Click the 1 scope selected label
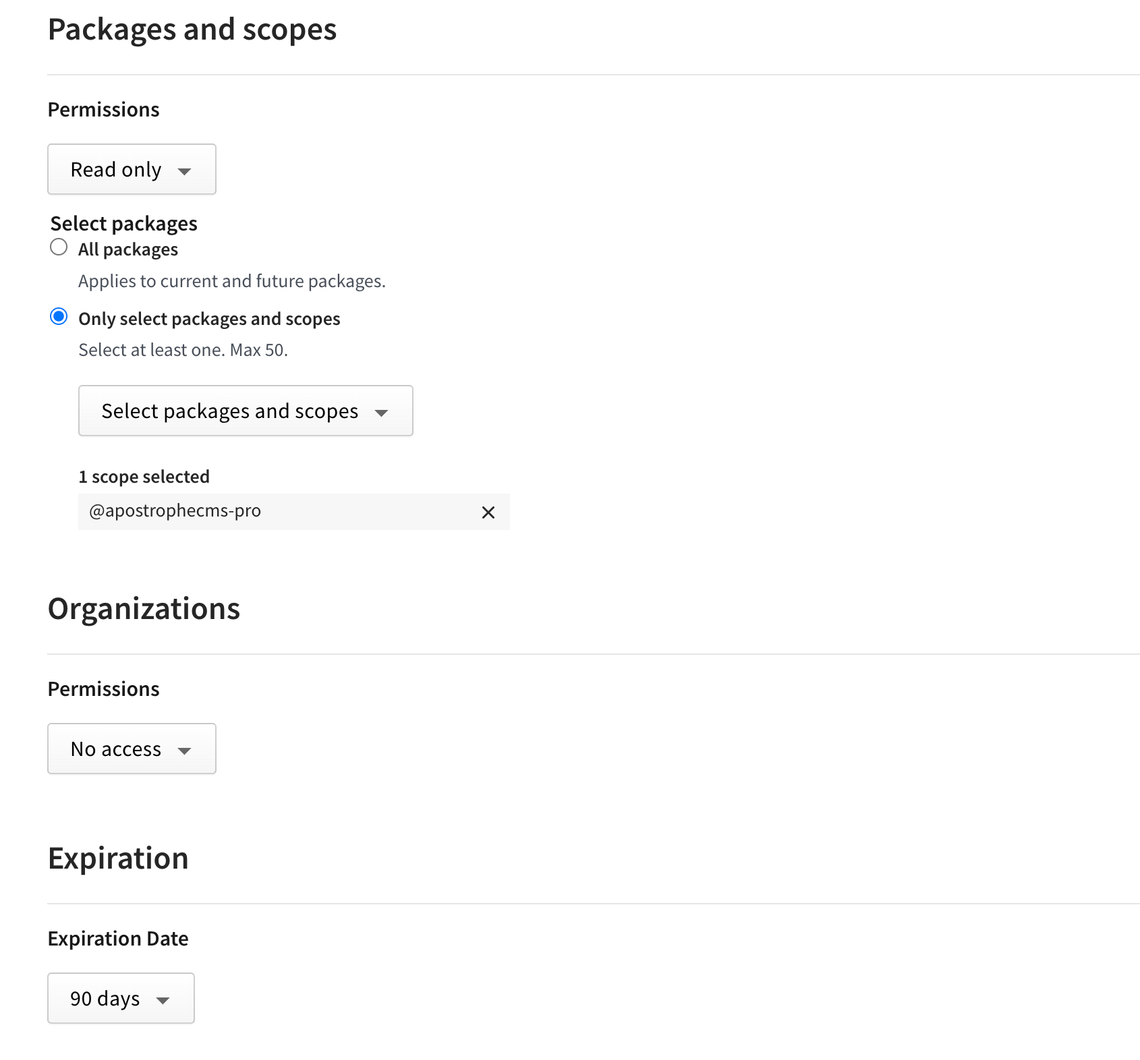The width and height of the screenshot is (1140, 1060). (x=144, y=477)
